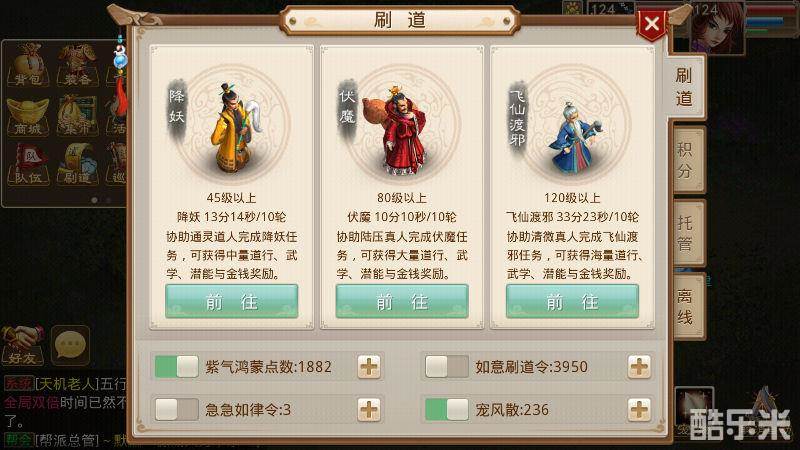Add more 如意刷道令 with plus button

tap(639, 367)
